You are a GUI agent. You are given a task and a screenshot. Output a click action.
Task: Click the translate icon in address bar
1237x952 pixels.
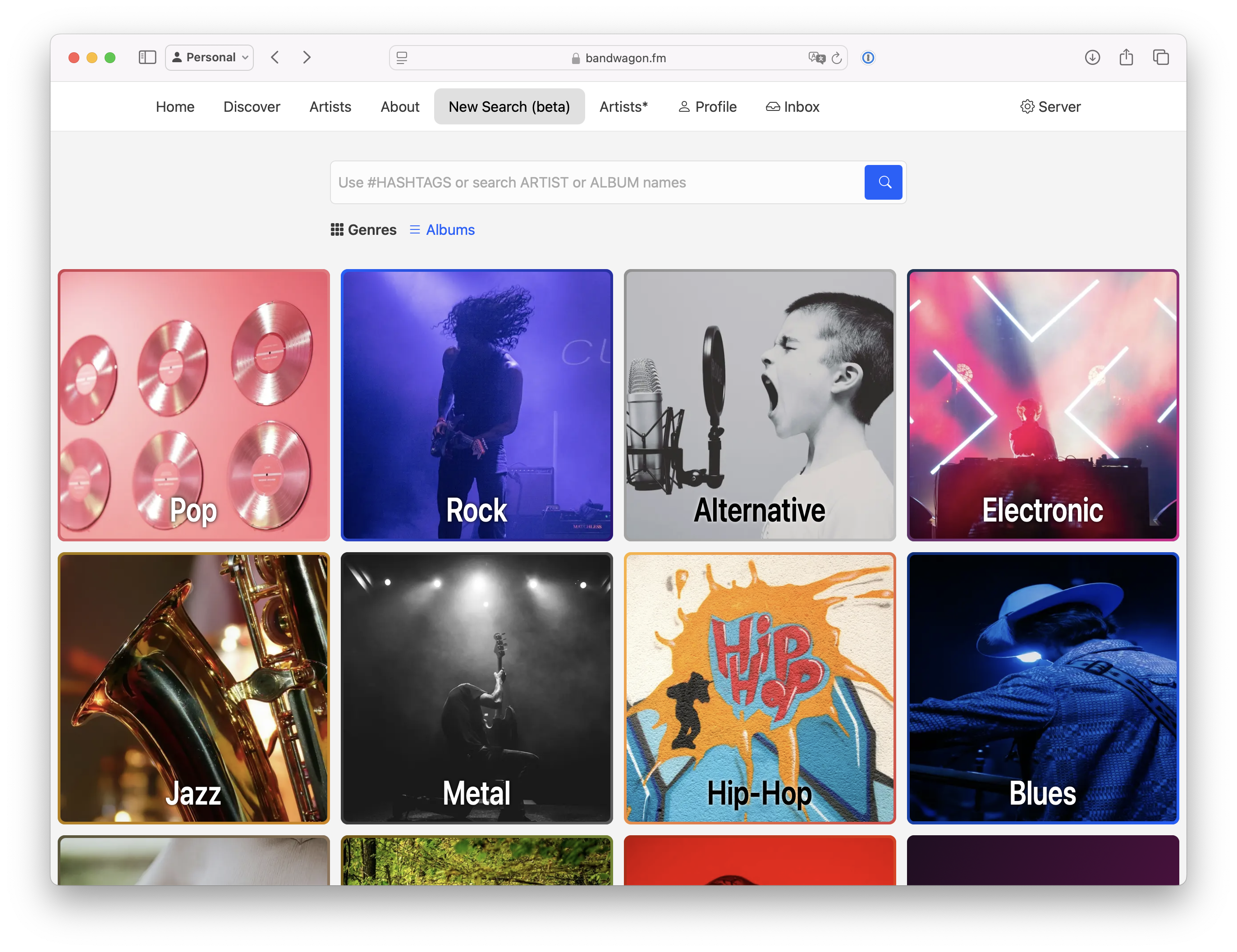click(816, 58)
